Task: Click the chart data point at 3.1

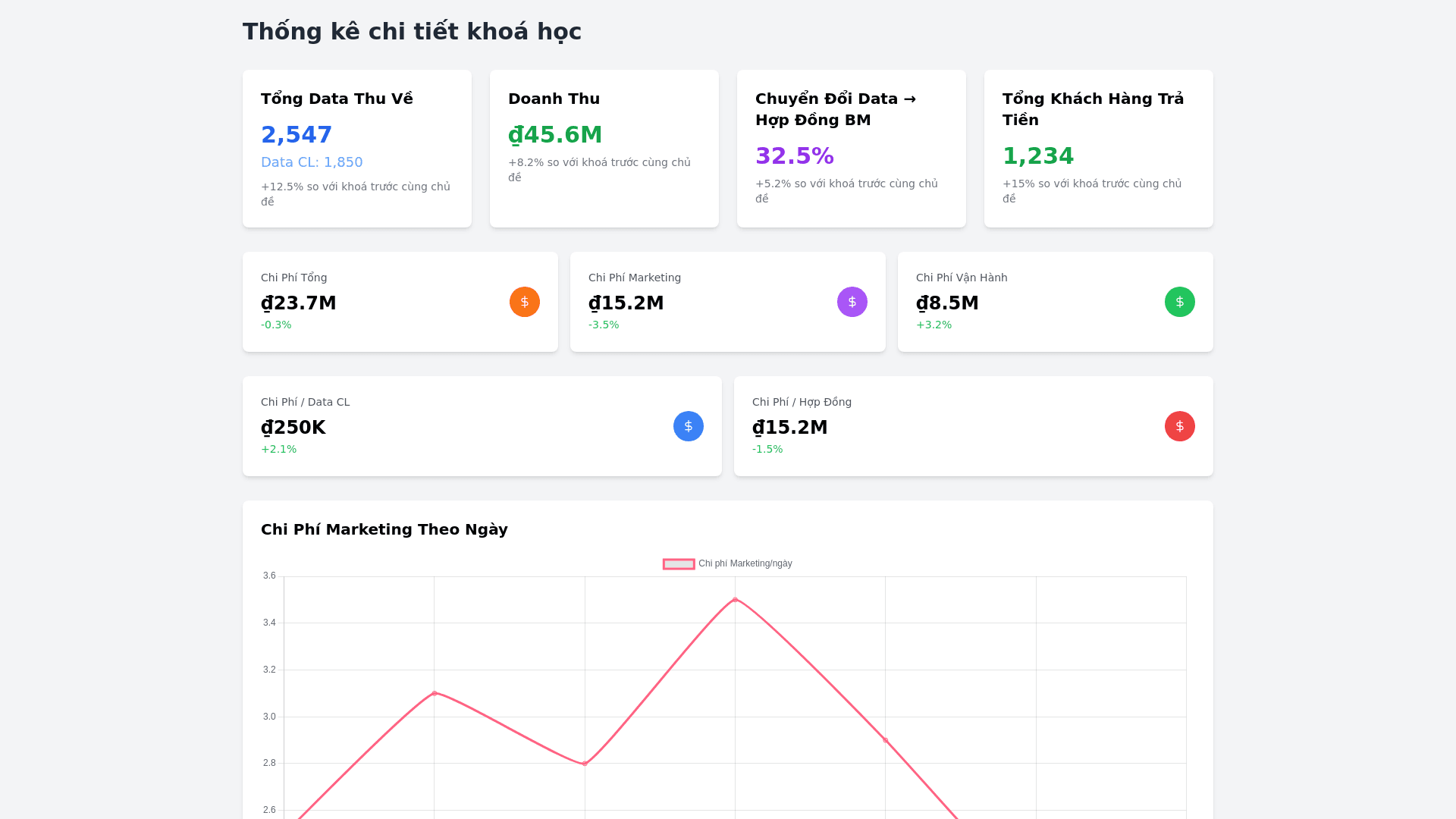Action: [x=435, y=693]
